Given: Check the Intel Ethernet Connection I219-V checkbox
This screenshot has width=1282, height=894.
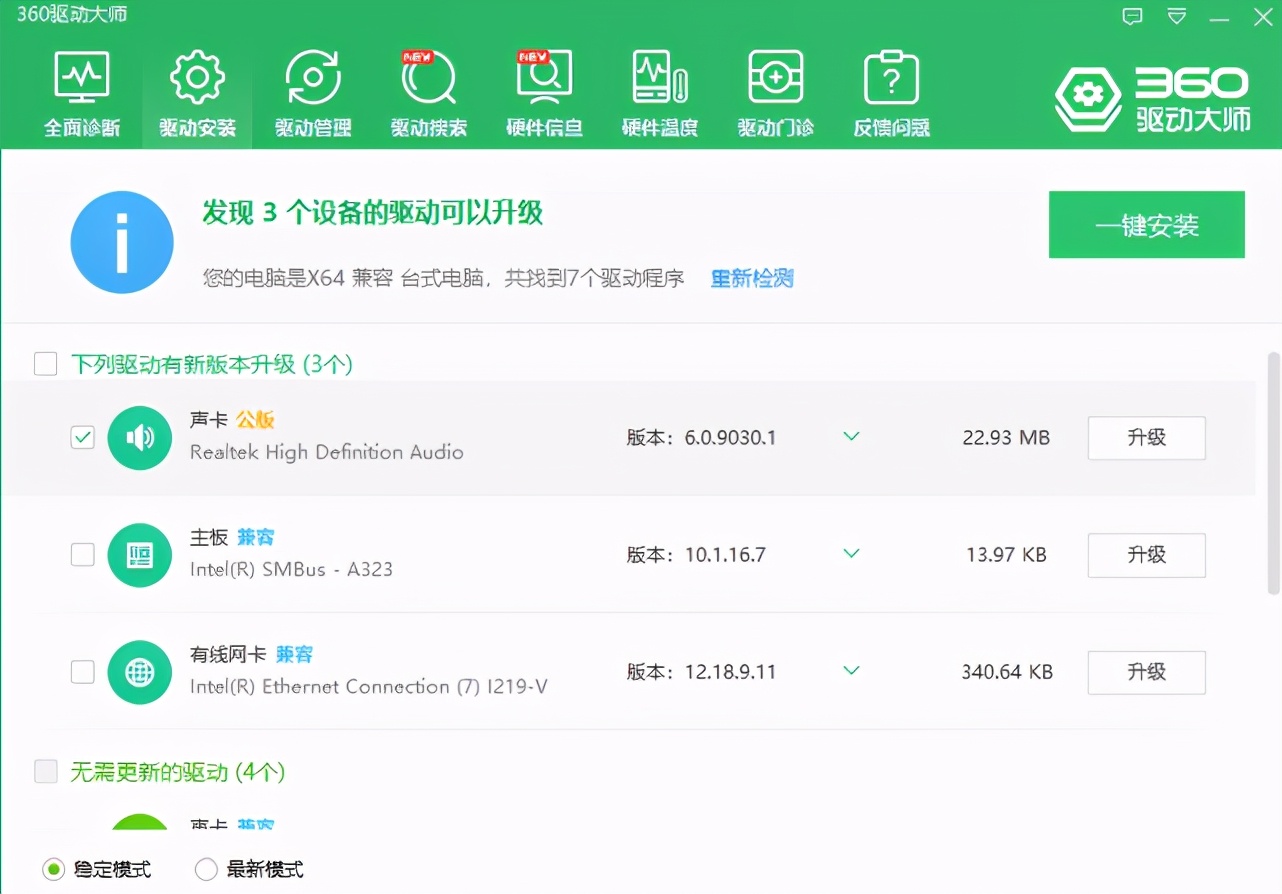Looking at the screenshot, I should point(83,672).
